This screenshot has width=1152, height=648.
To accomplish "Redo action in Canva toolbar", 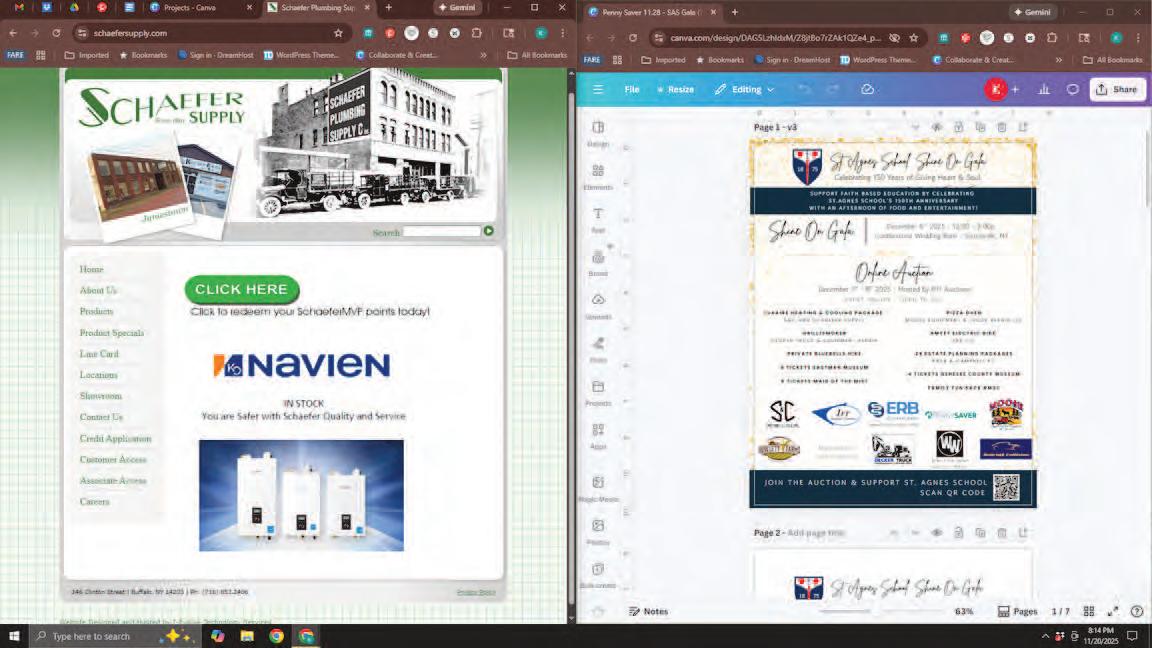I will coord(832,89).
